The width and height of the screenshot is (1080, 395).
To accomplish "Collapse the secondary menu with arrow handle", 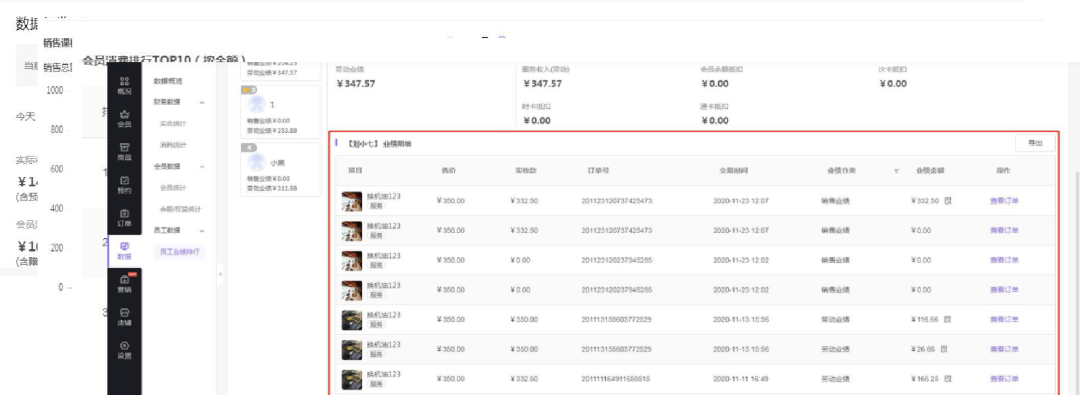I will pos(220,274).
